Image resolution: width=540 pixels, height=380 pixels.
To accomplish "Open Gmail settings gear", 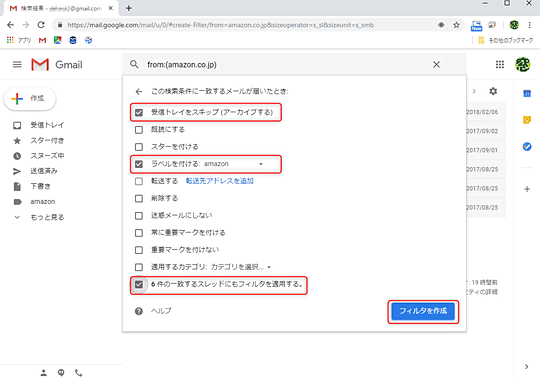I will [x=493, y=91].
